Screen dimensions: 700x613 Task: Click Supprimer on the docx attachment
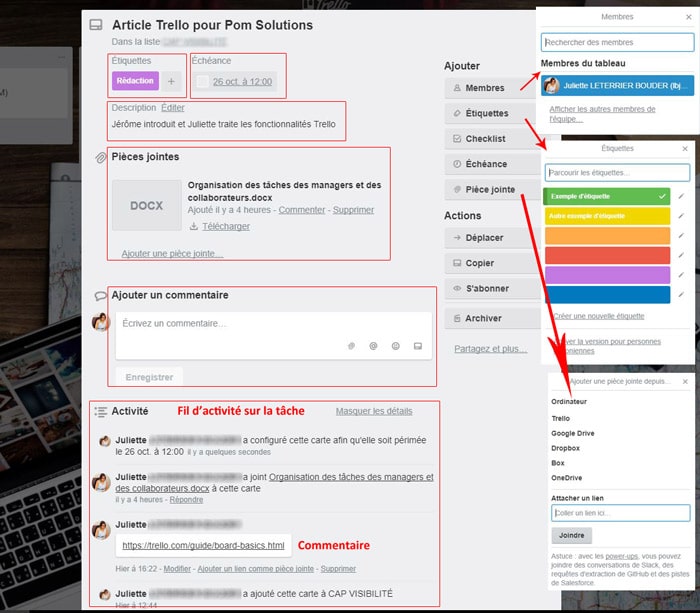353,210
